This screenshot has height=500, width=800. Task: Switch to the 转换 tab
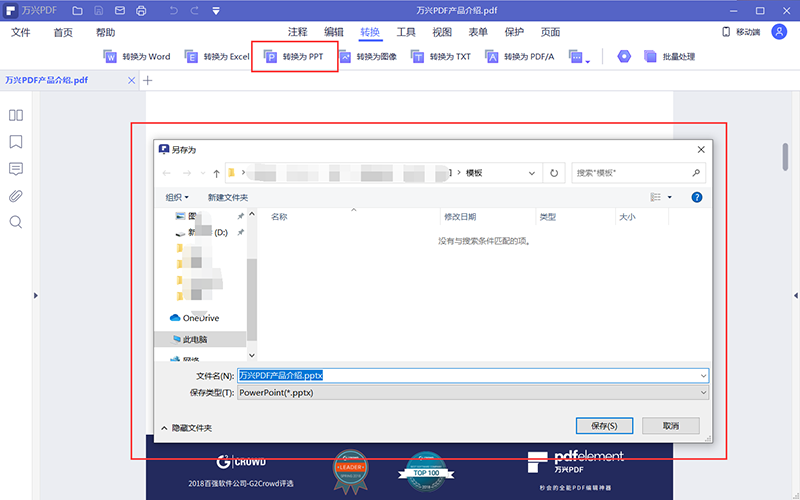(370, 32)
